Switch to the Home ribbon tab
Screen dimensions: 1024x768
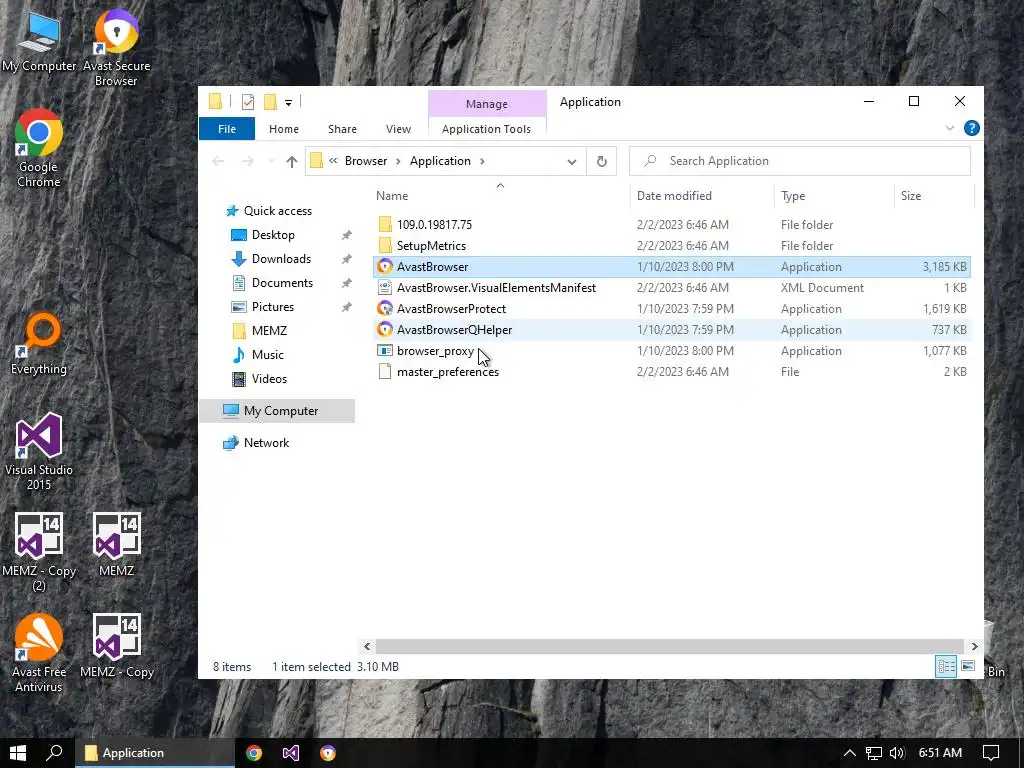pyautogui.click(x=283, y=129)
